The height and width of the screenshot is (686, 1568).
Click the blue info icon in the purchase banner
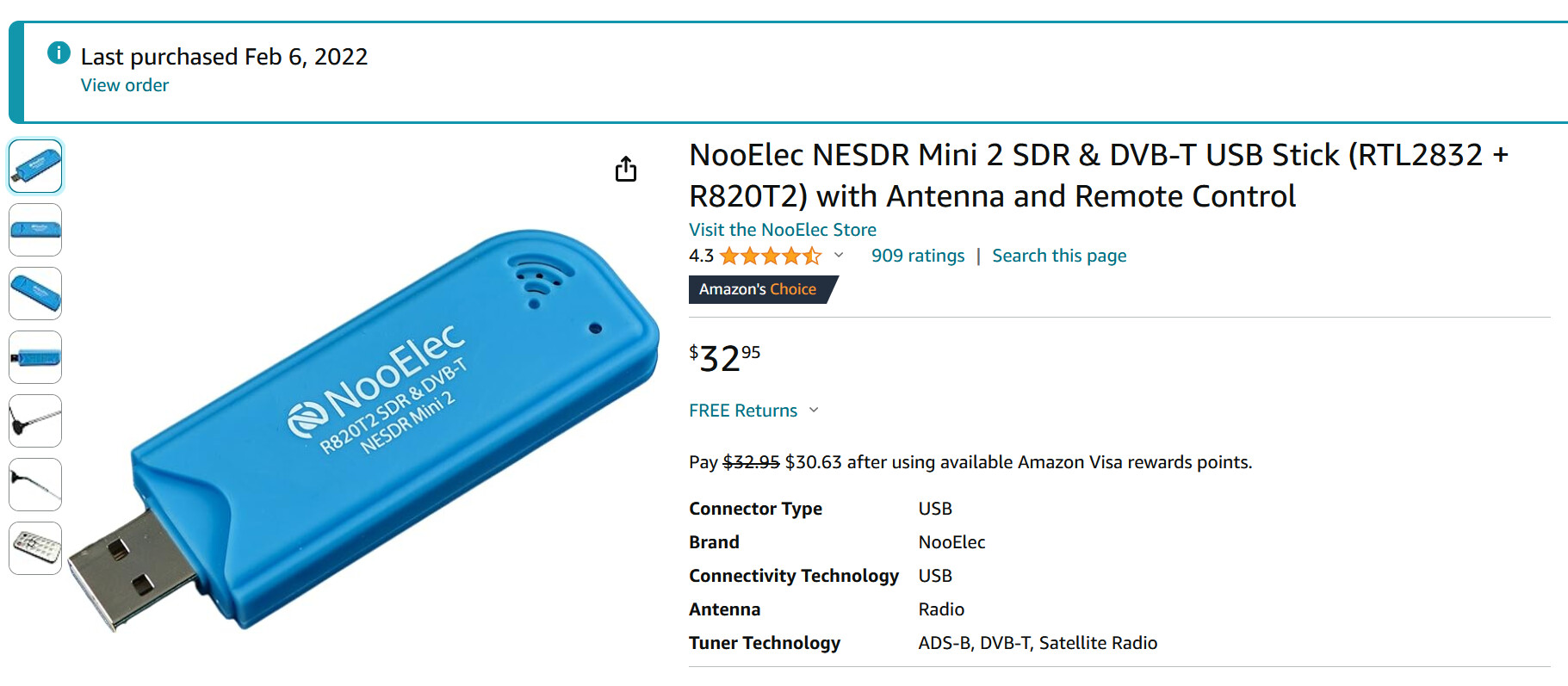pos(59,53)
